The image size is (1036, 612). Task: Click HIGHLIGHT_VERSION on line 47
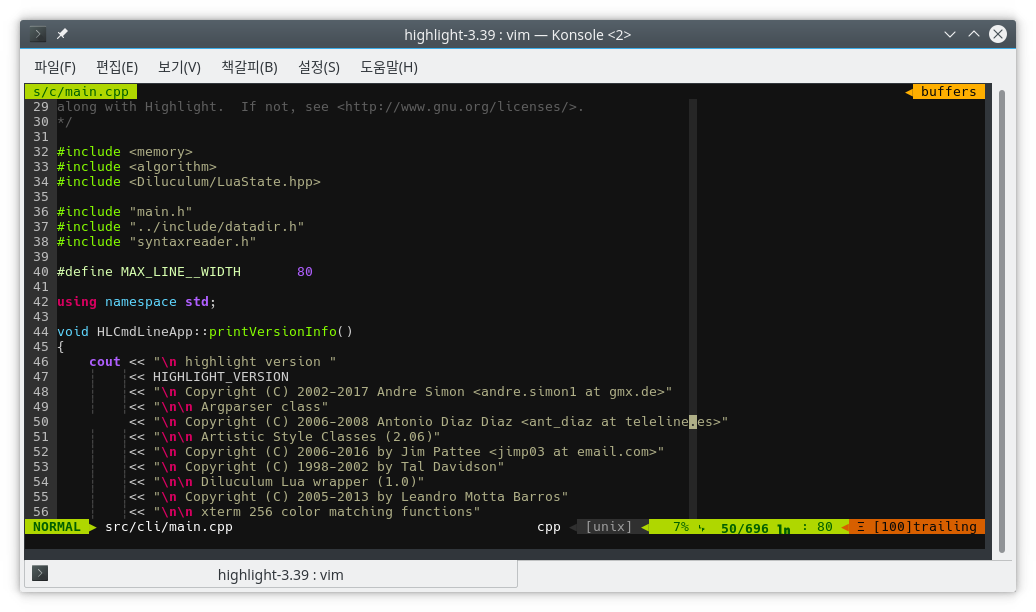tap(221, 377)
